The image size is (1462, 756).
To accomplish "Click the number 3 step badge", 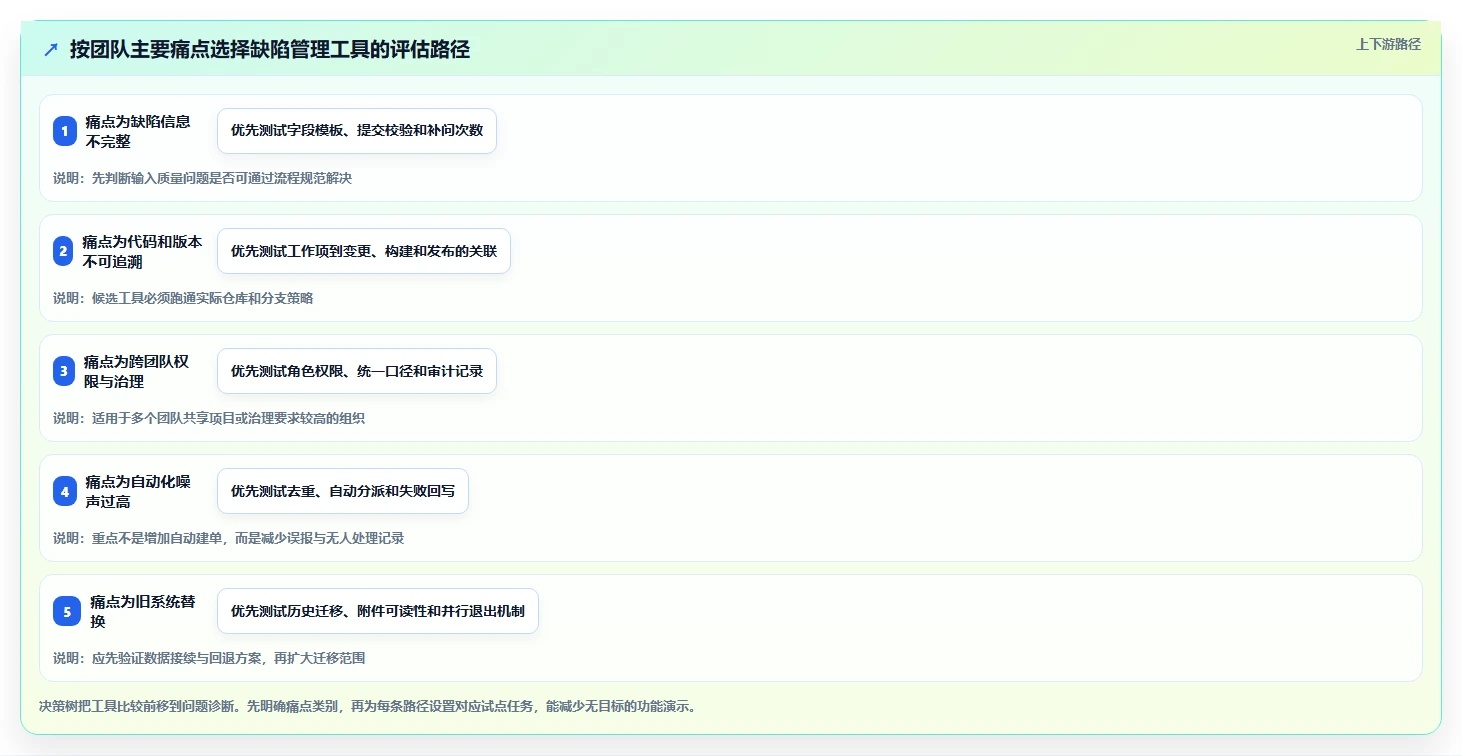I will (x=64, y=371).
